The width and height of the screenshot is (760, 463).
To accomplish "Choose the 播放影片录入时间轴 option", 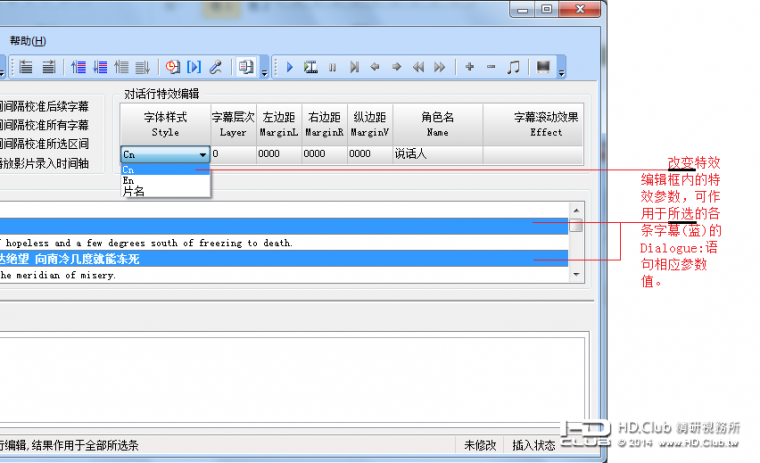I will pos(44,163).
